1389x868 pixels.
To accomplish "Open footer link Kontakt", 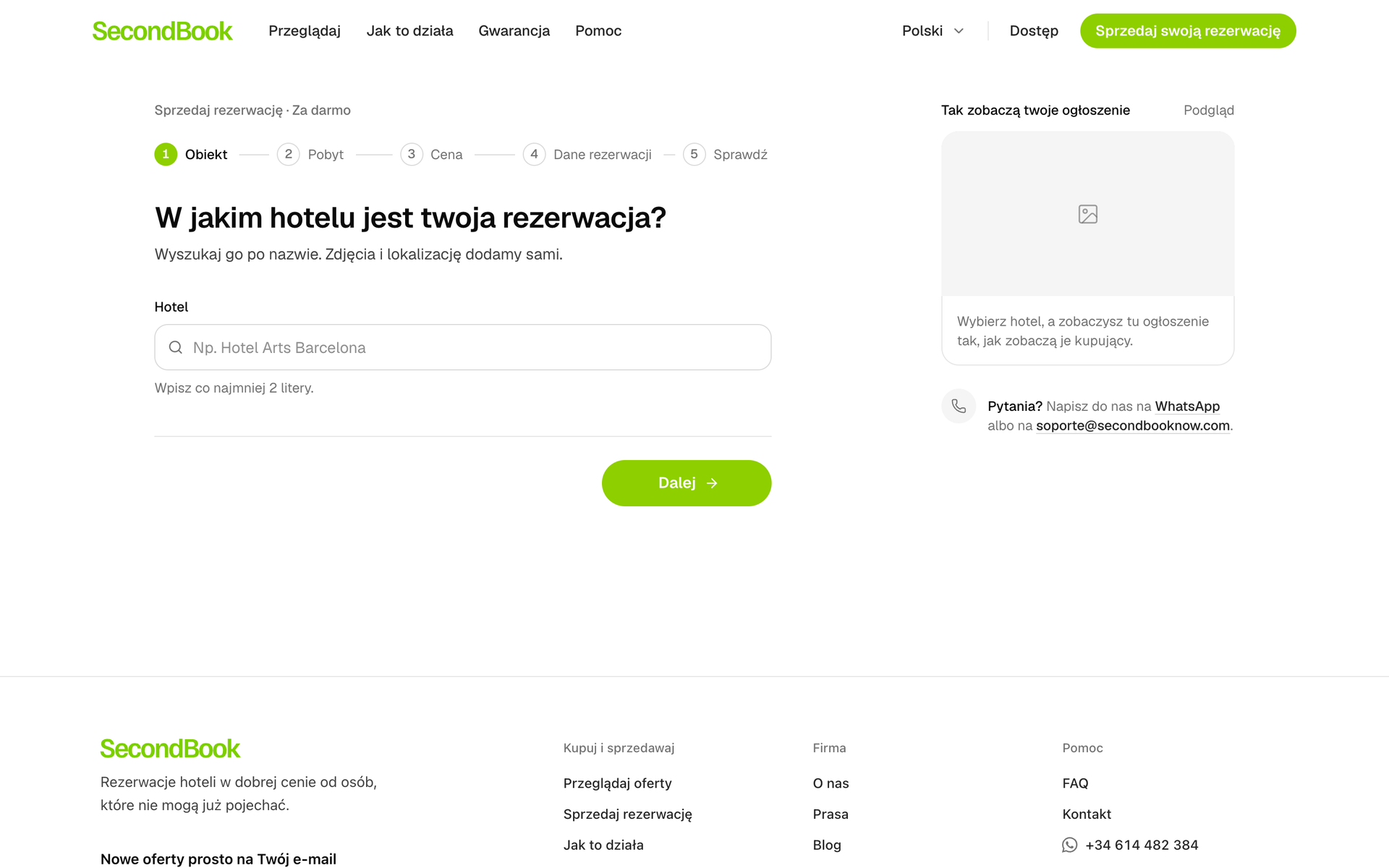I will [1087, 814].
